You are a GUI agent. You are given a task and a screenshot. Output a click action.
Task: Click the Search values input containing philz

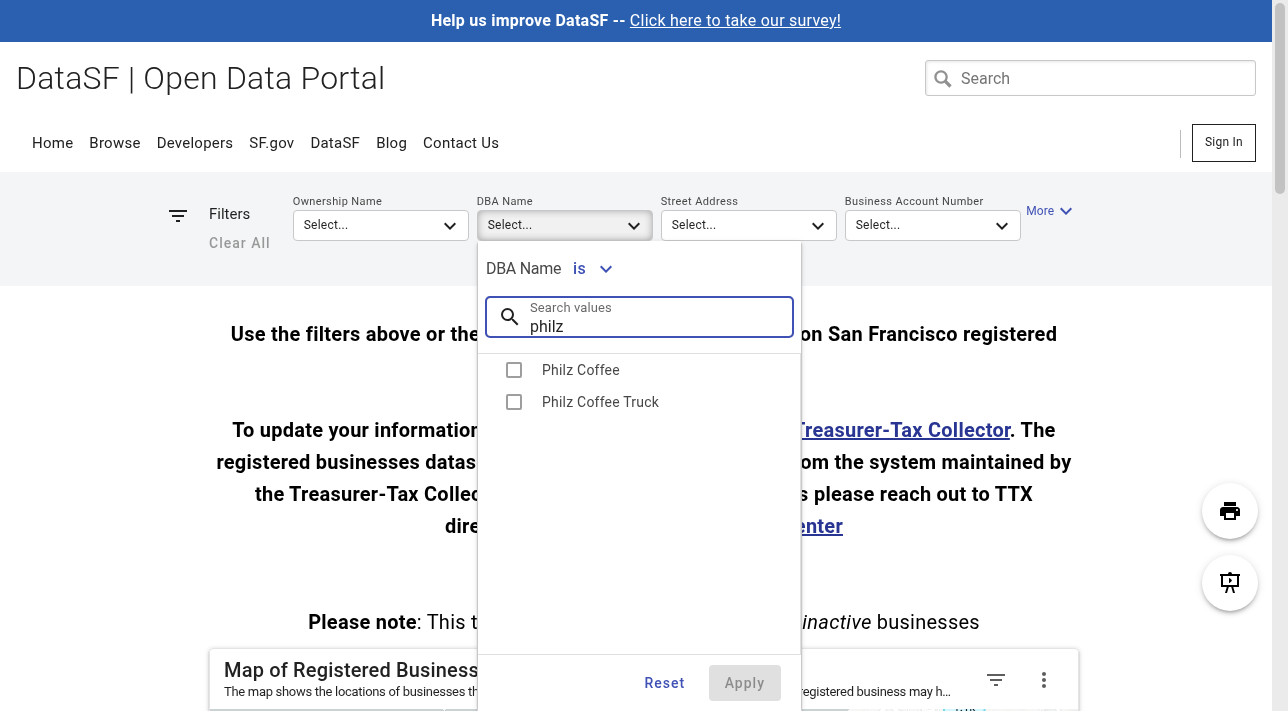click(640, 317)
